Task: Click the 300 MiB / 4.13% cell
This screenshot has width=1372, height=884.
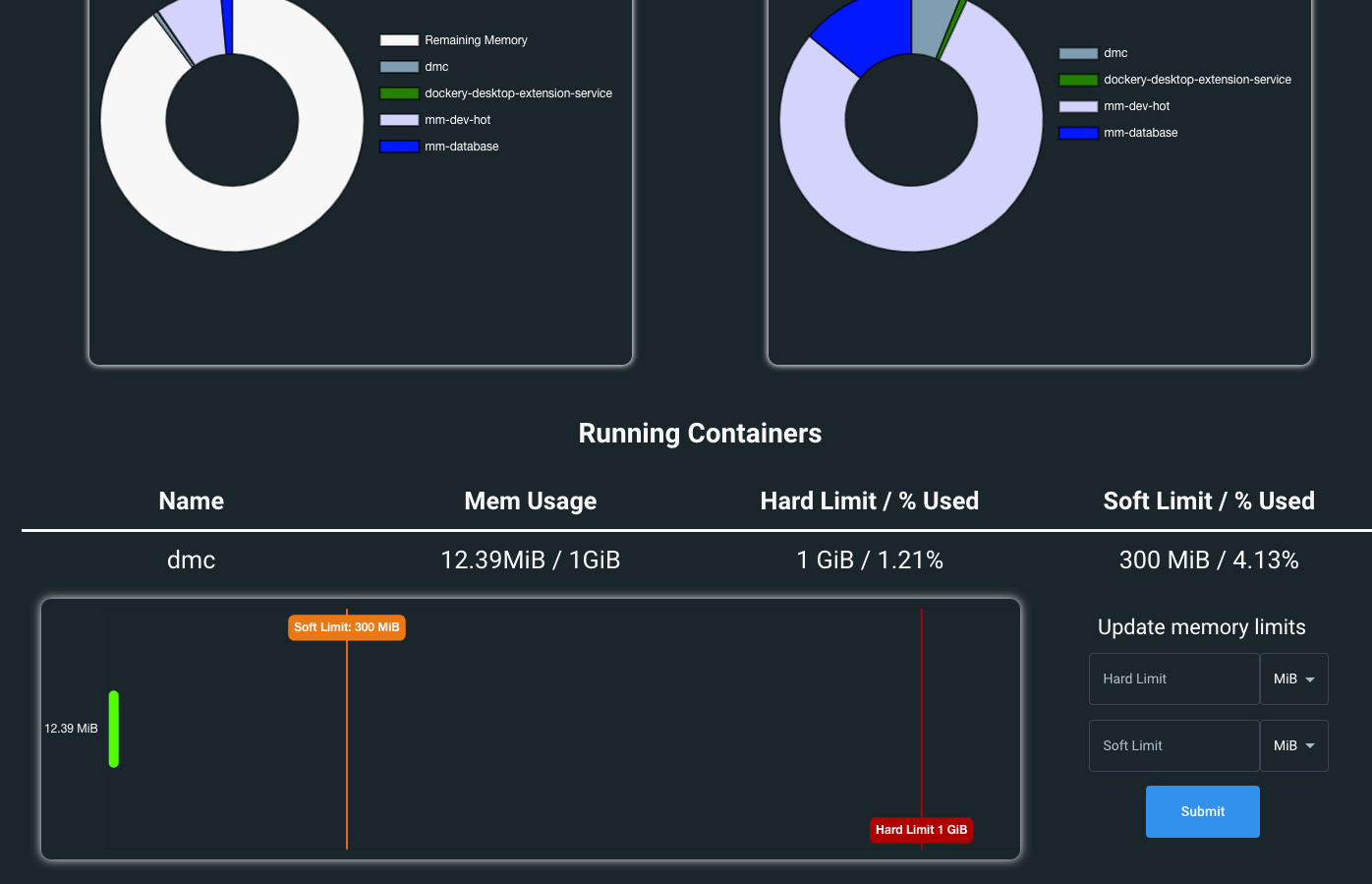Action: pos(1209,560)
